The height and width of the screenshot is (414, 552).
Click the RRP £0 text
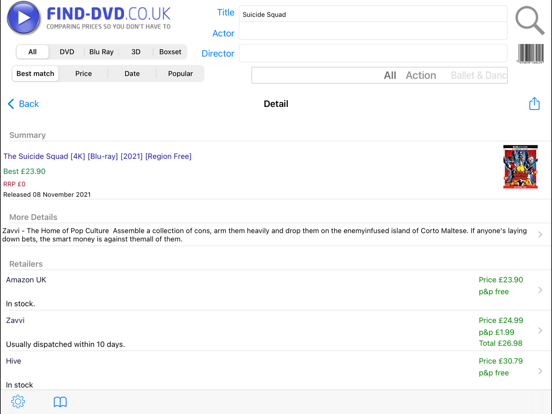click(14, 184)
